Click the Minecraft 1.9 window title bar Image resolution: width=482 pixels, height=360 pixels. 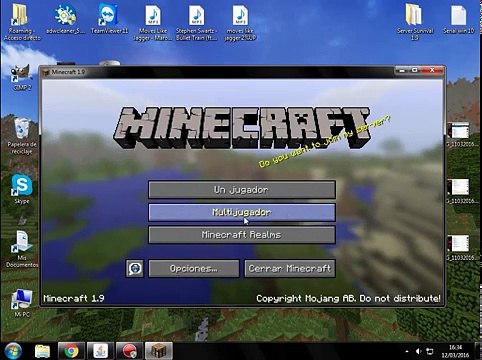point(217,71)
